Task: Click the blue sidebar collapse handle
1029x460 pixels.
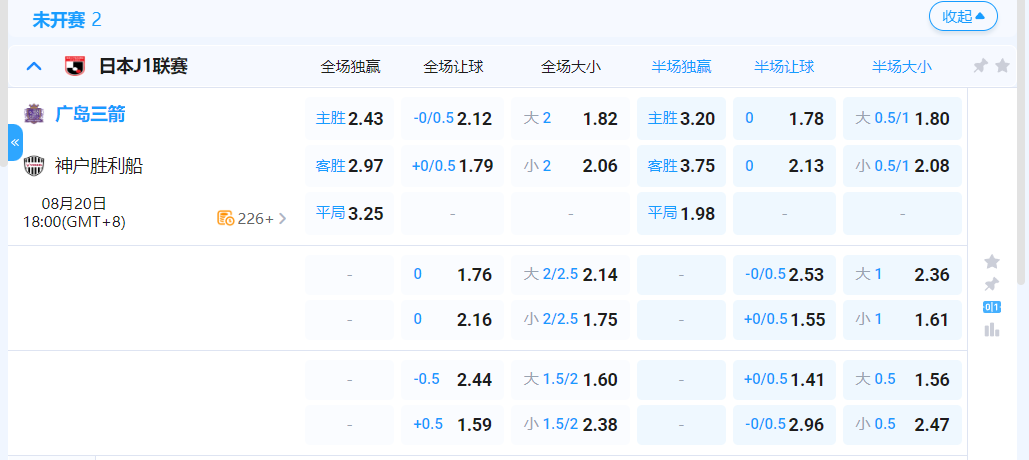Action: (14, 143)
